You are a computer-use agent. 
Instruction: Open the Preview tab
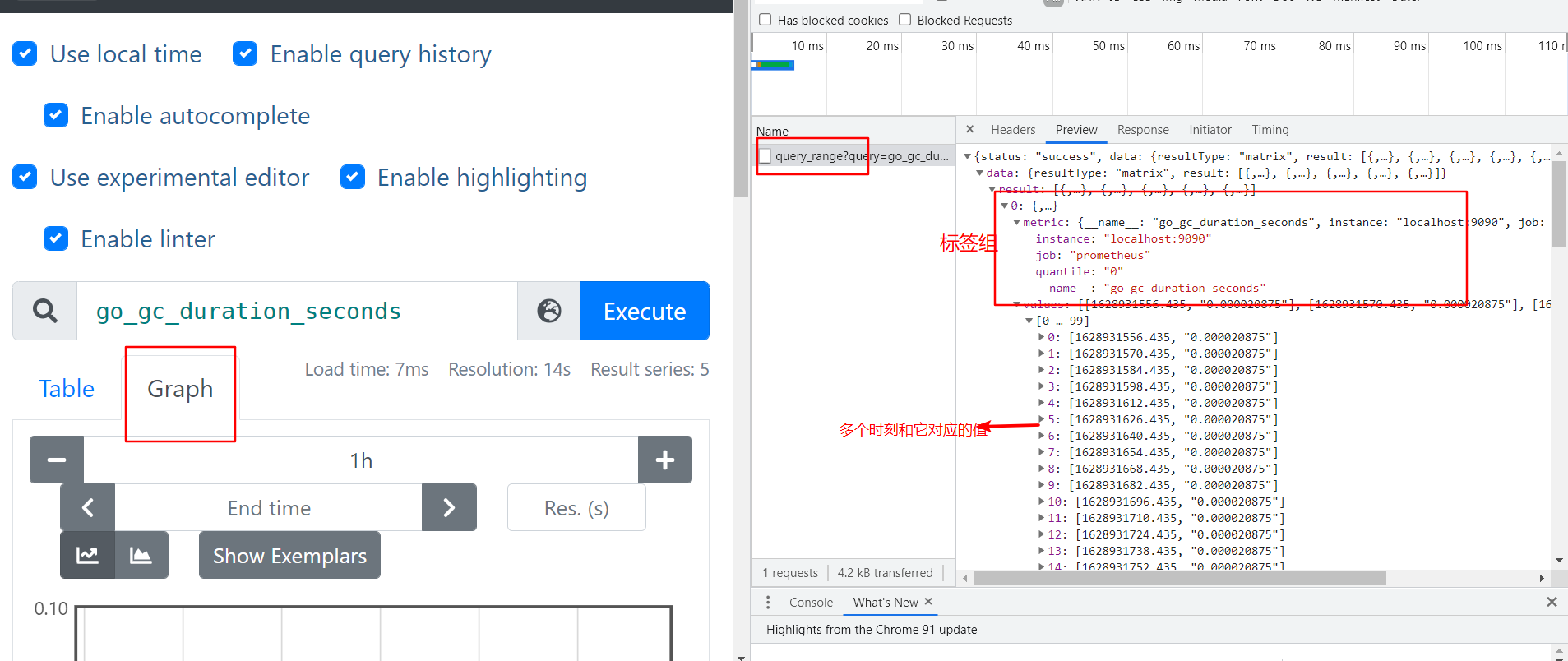click(1076, 130)
